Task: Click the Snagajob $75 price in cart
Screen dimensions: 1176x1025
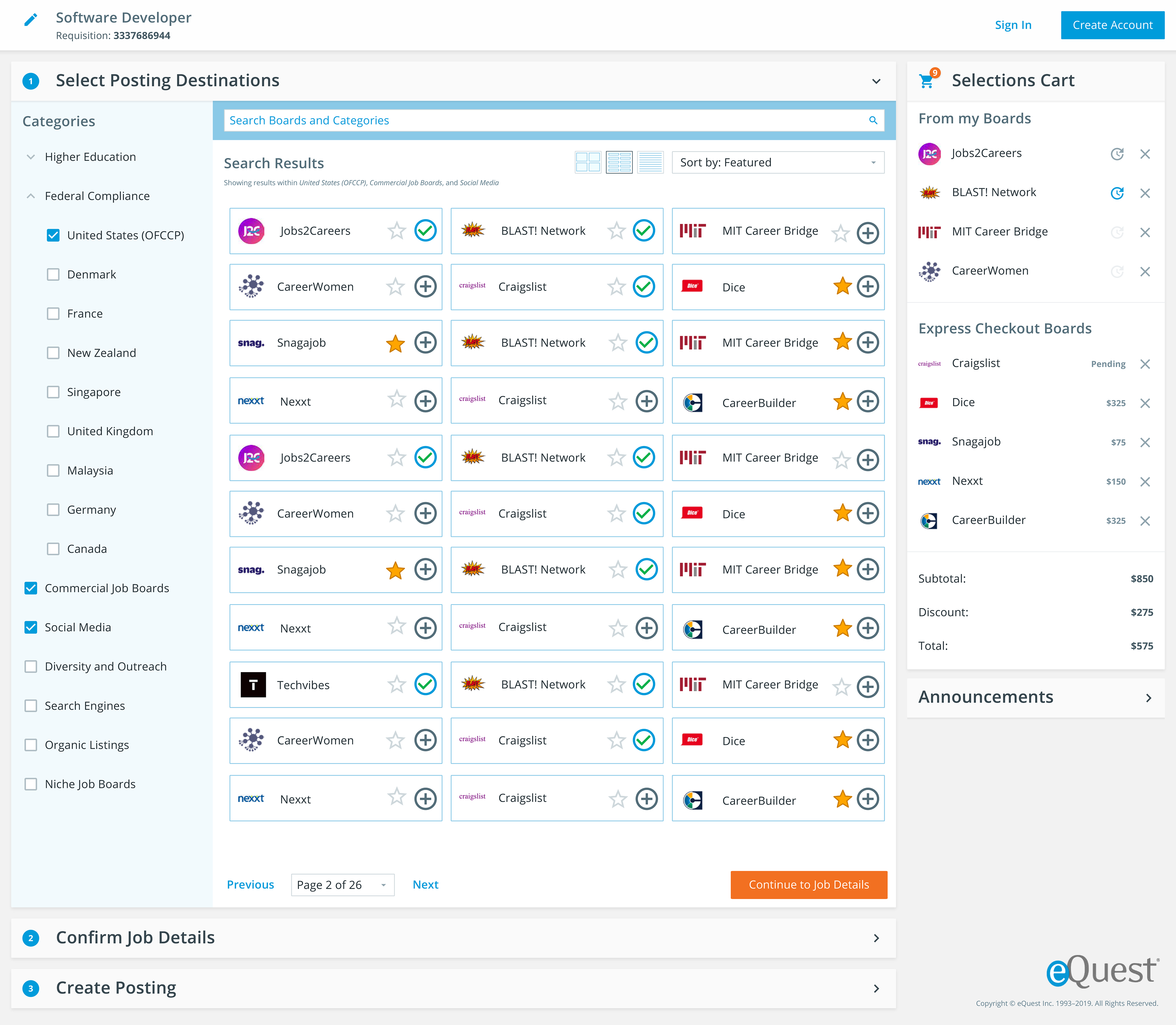Action: (1118, 442)
